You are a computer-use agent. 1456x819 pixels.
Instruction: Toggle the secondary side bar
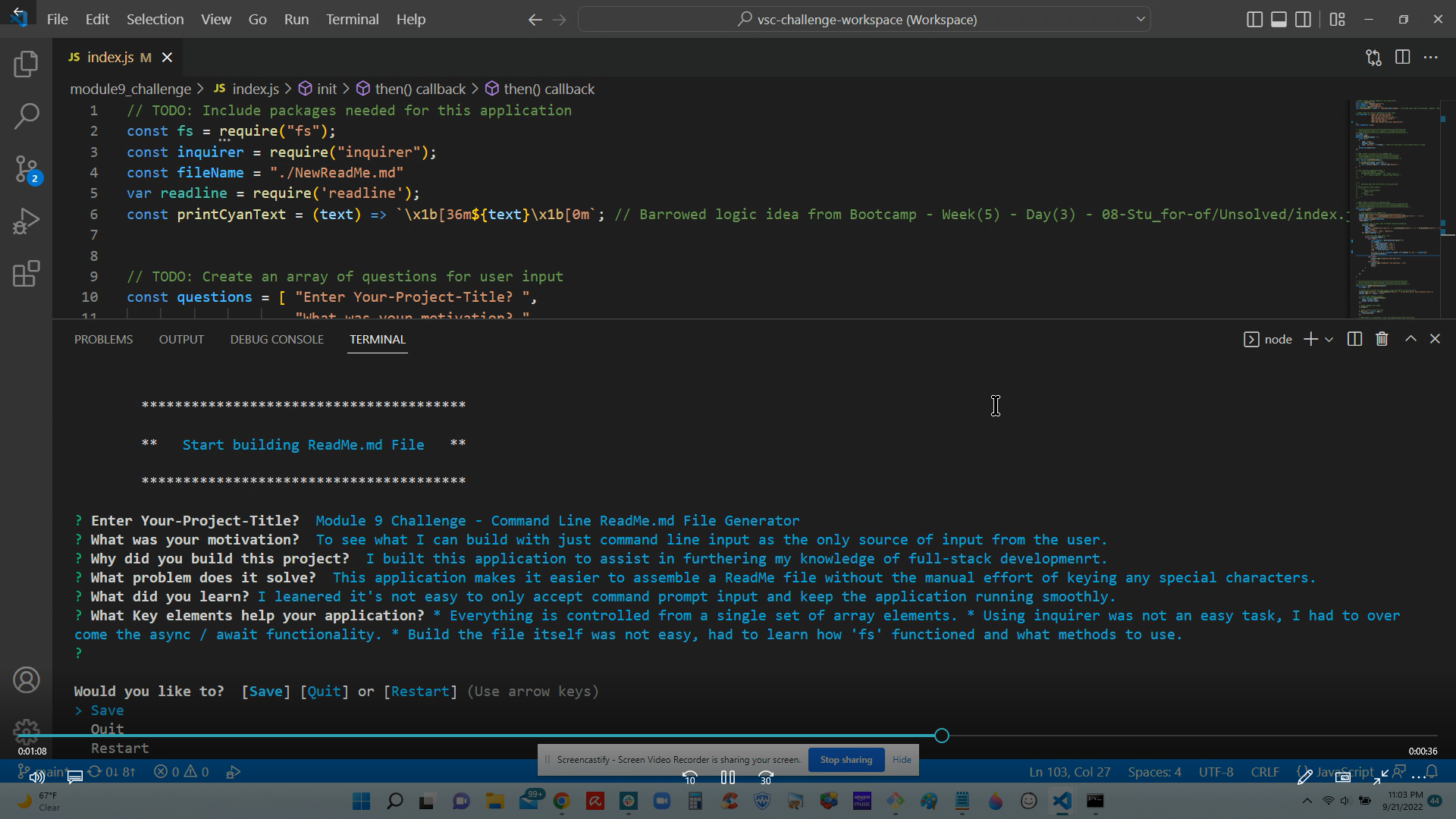[1304, 19]
